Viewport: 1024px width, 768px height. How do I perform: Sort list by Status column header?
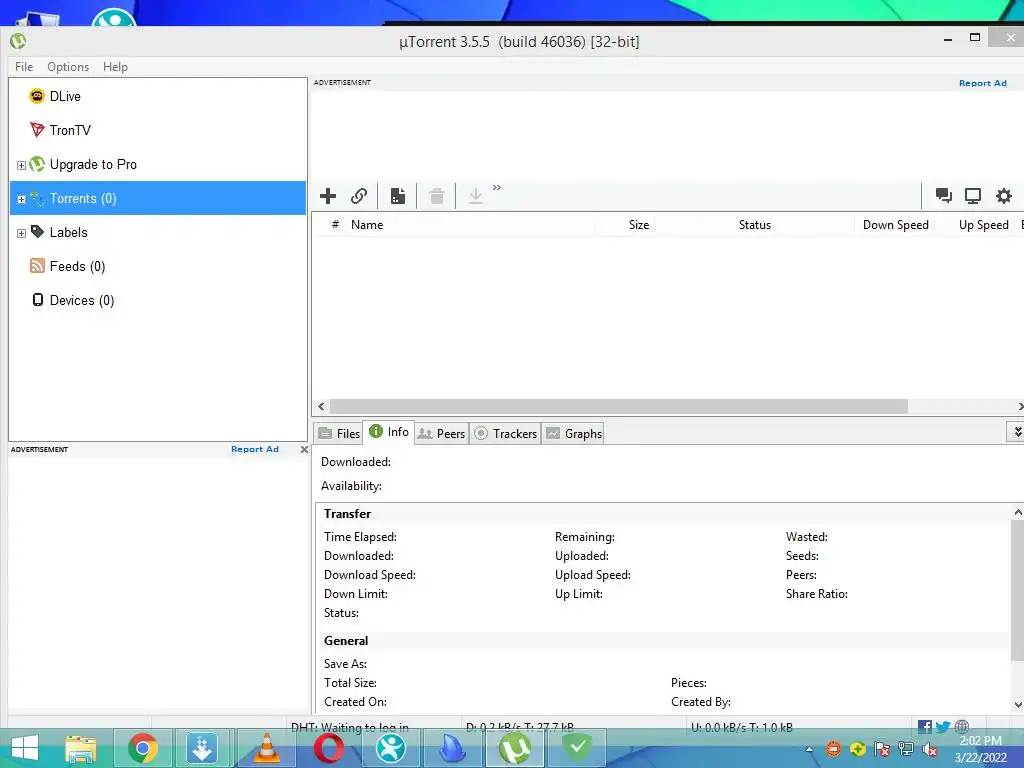(x=754, y=225)
